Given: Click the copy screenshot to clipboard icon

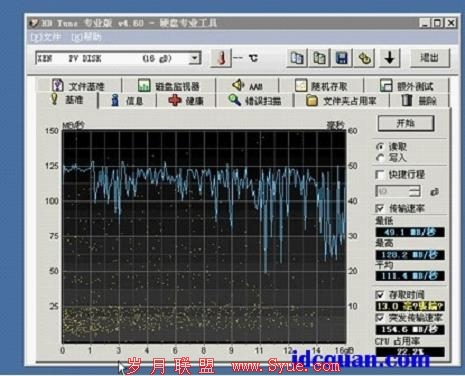Looking at the screenshot, I should (x=319, y=58).
